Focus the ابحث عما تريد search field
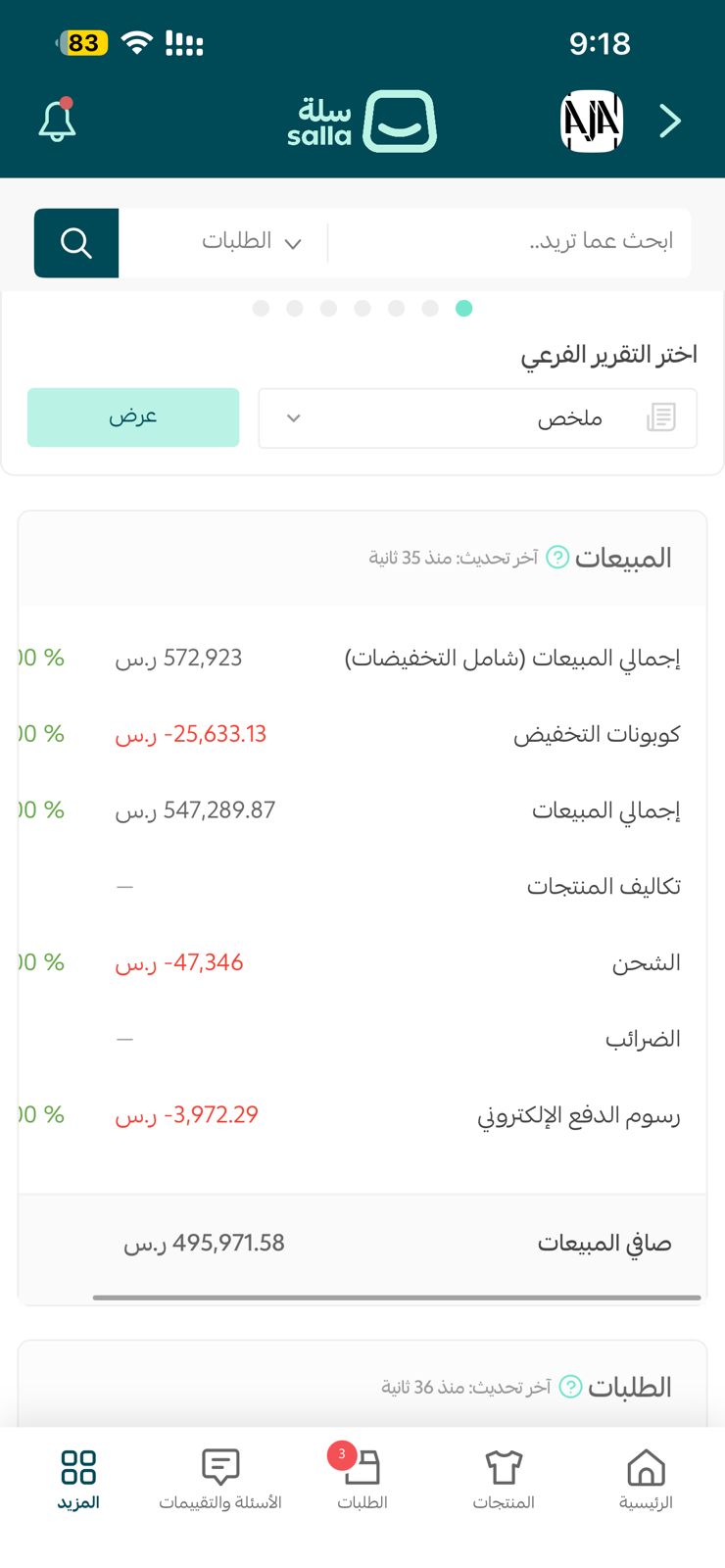 pos(509,242)
